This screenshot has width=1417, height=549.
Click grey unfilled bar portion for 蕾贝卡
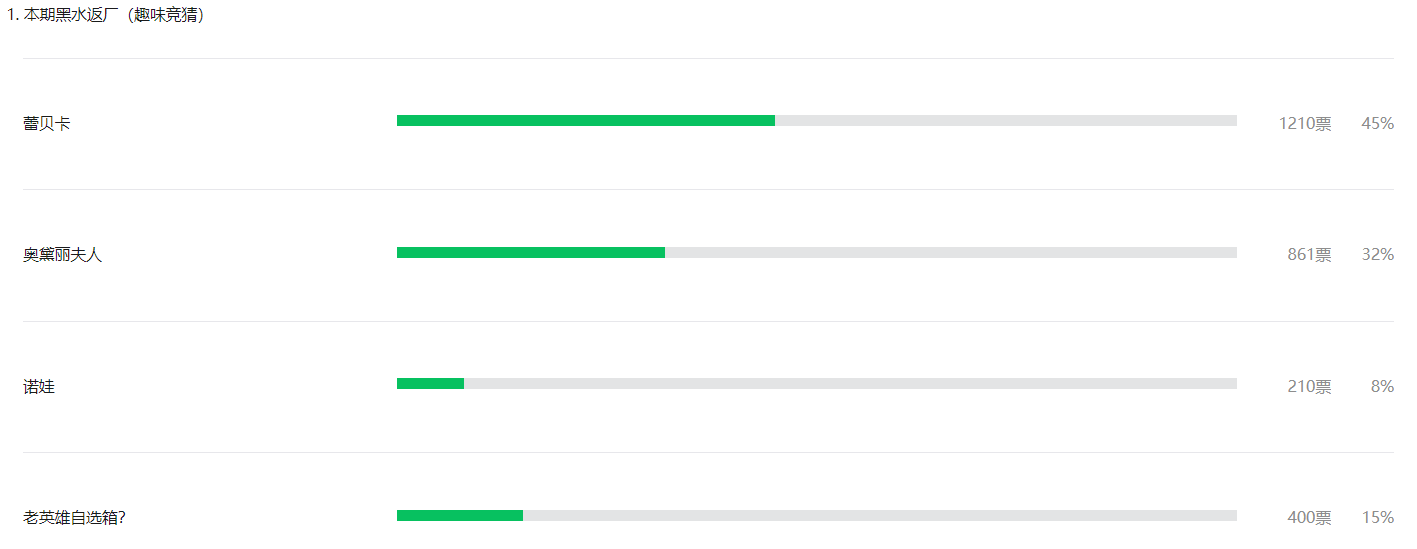click(x=1006, y=121)
